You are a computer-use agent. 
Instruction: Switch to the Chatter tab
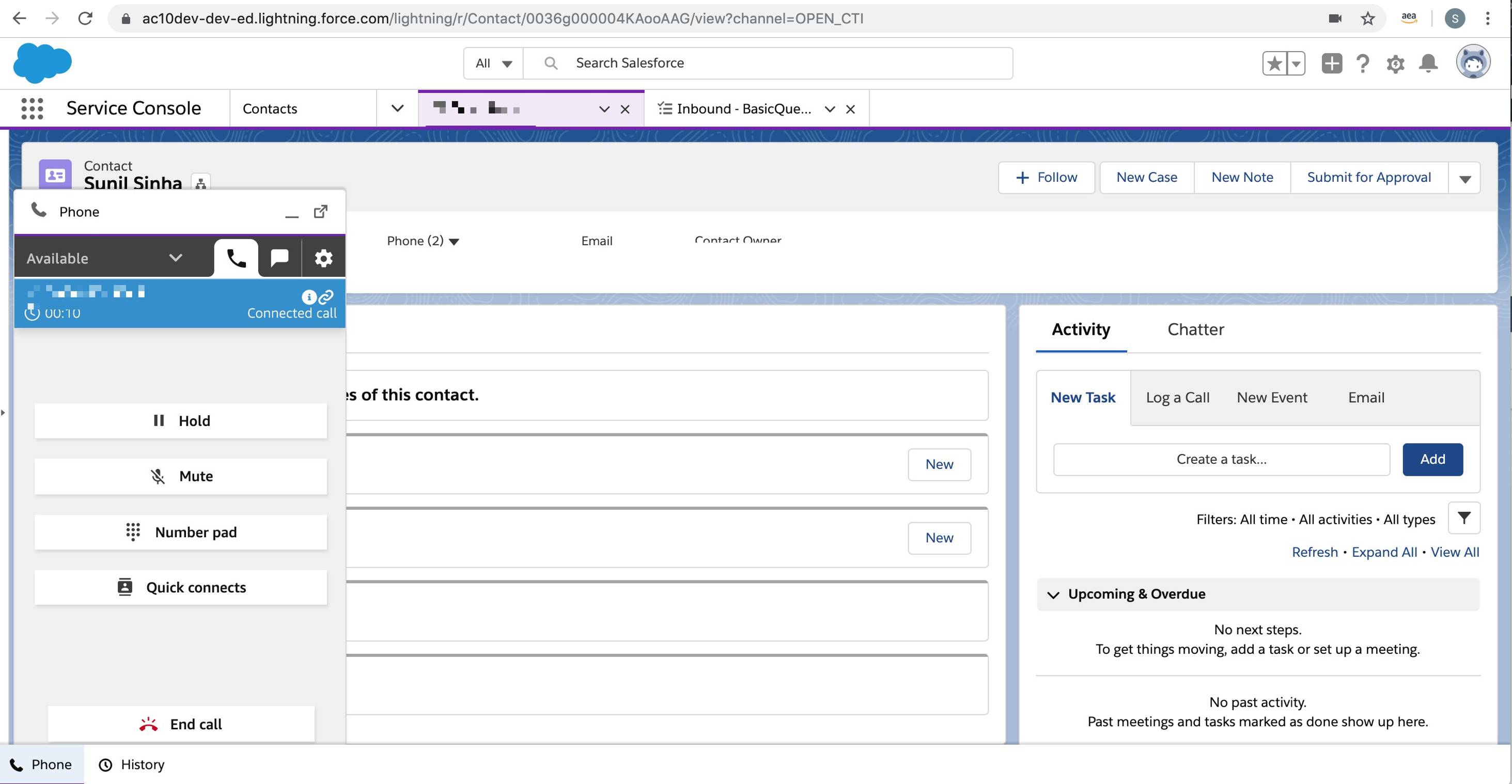coord(1196,329)
